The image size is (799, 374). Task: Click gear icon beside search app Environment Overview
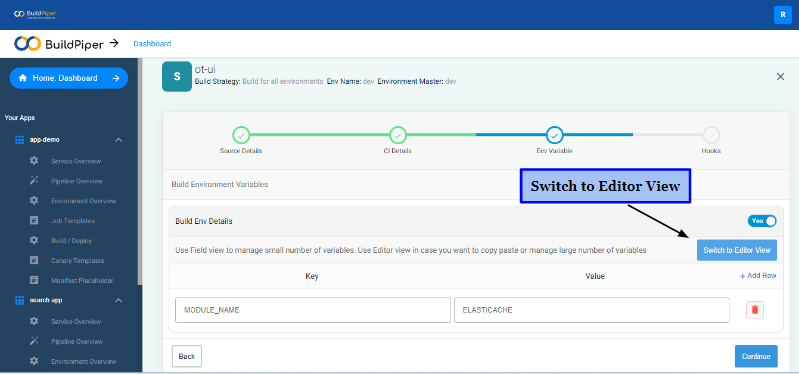pyautogui.click(x=34, y=361)
